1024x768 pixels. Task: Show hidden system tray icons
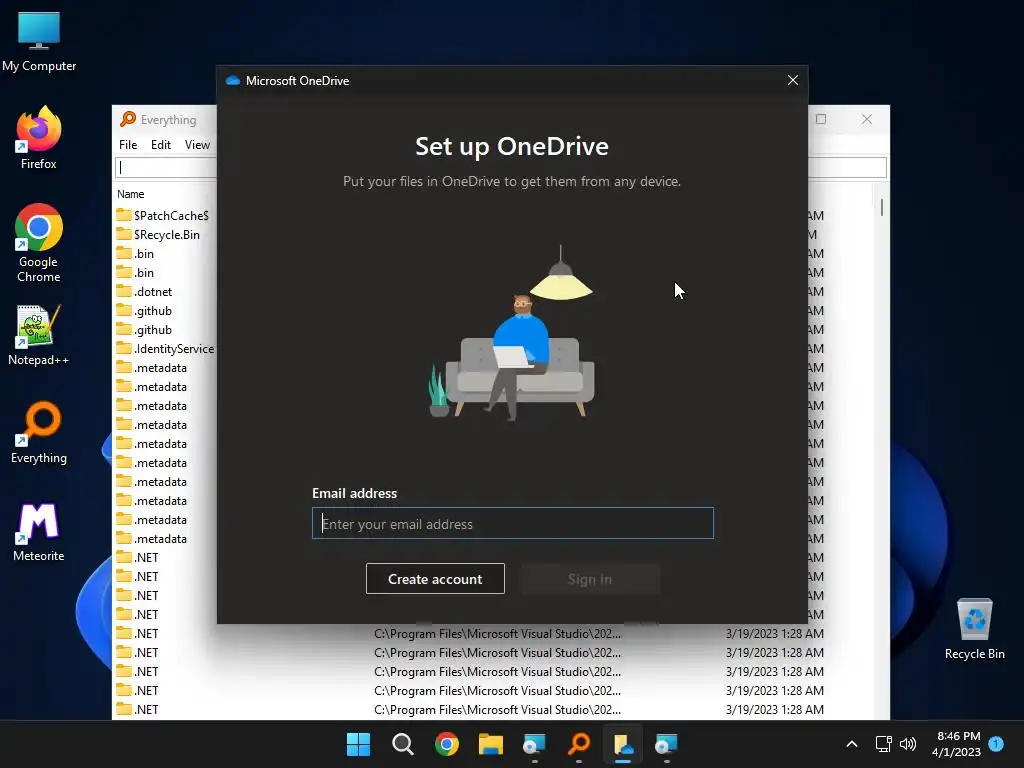pyautogui.click(x=852, y=744)
